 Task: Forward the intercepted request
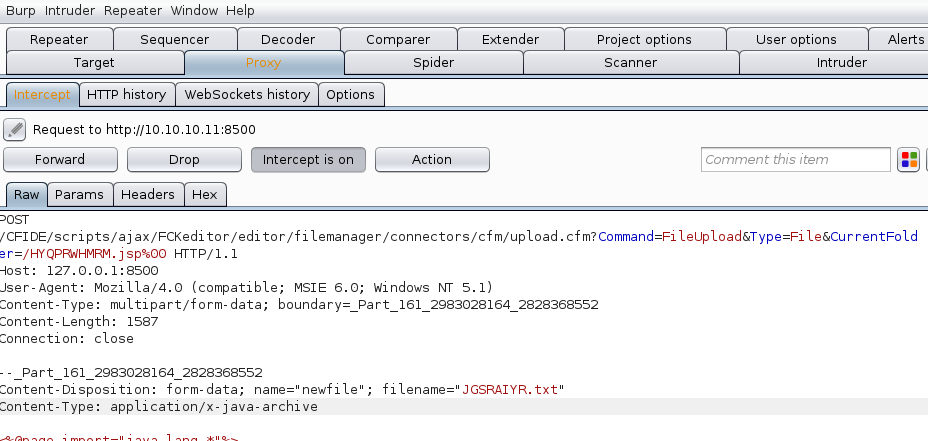pos(60,160)
